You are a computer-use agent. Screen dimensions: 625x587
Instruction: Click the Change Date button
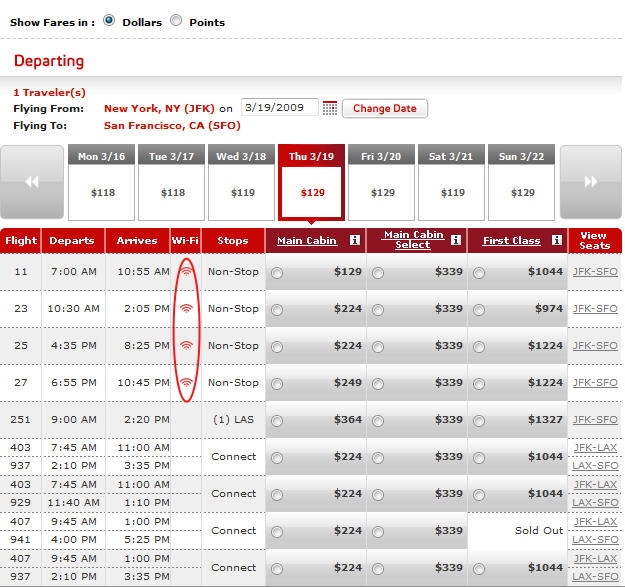pos(385,108)
